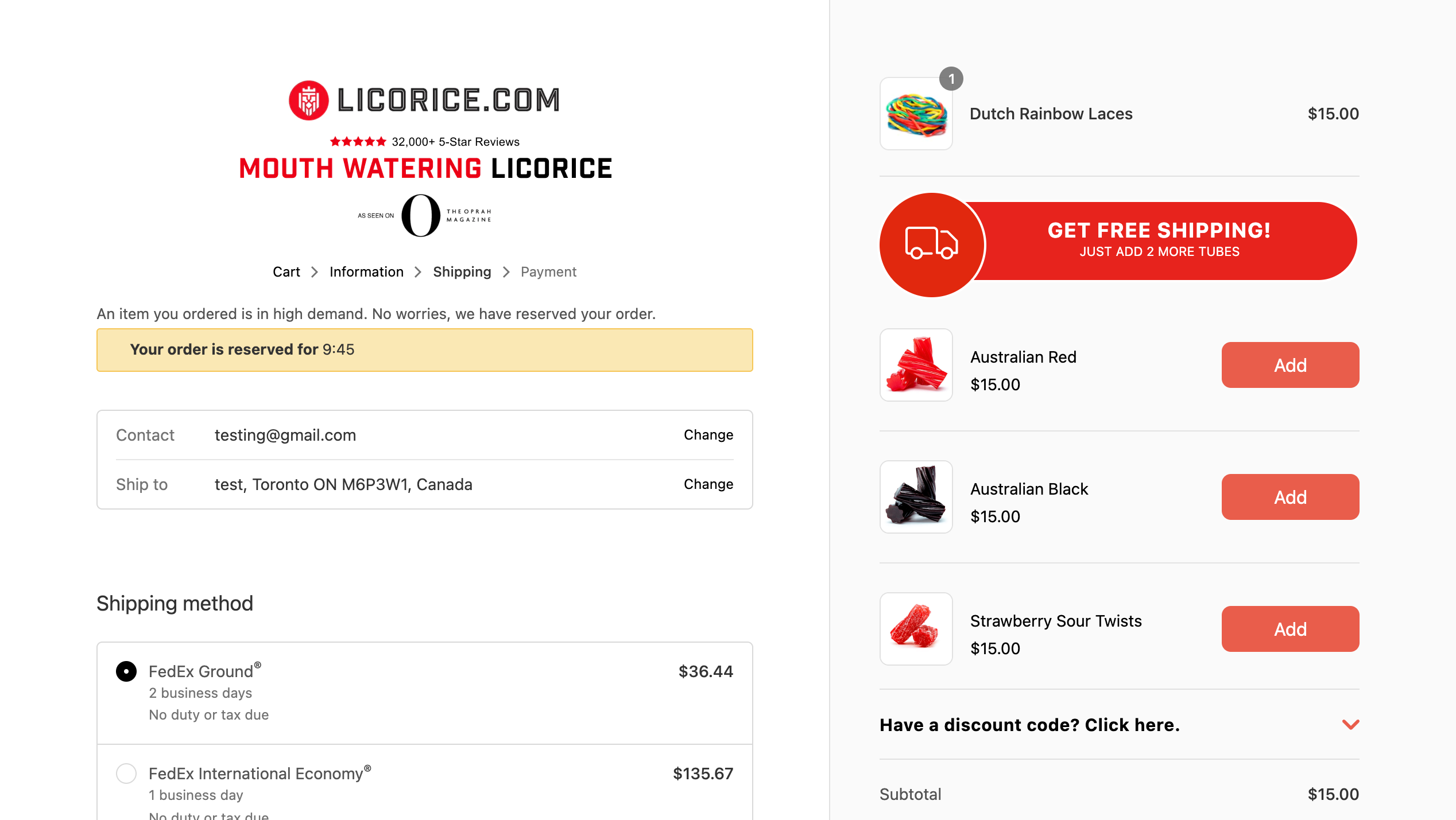1456x820 pixels.
Task: Click the 'JUST ADD 2 MORE TUBES' text
Action: coord(1159,252)
